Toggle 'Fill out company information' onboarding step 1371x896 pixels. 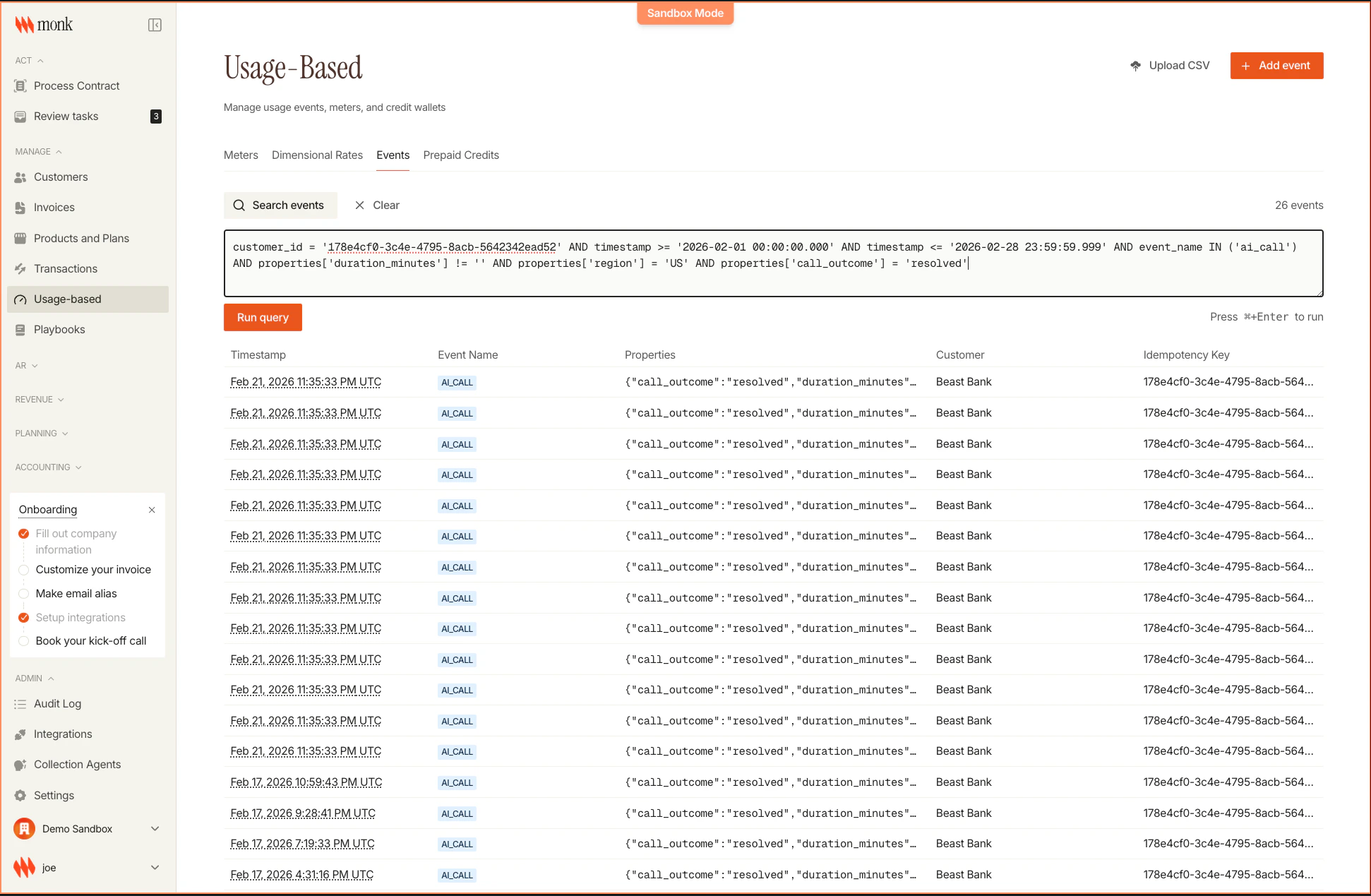(x=24, y=534)
